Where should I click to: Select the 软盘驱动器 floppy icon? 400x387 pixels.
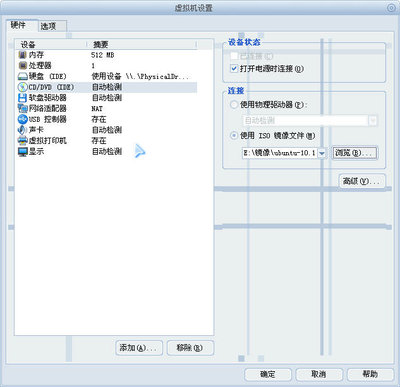tap(23, 98)
